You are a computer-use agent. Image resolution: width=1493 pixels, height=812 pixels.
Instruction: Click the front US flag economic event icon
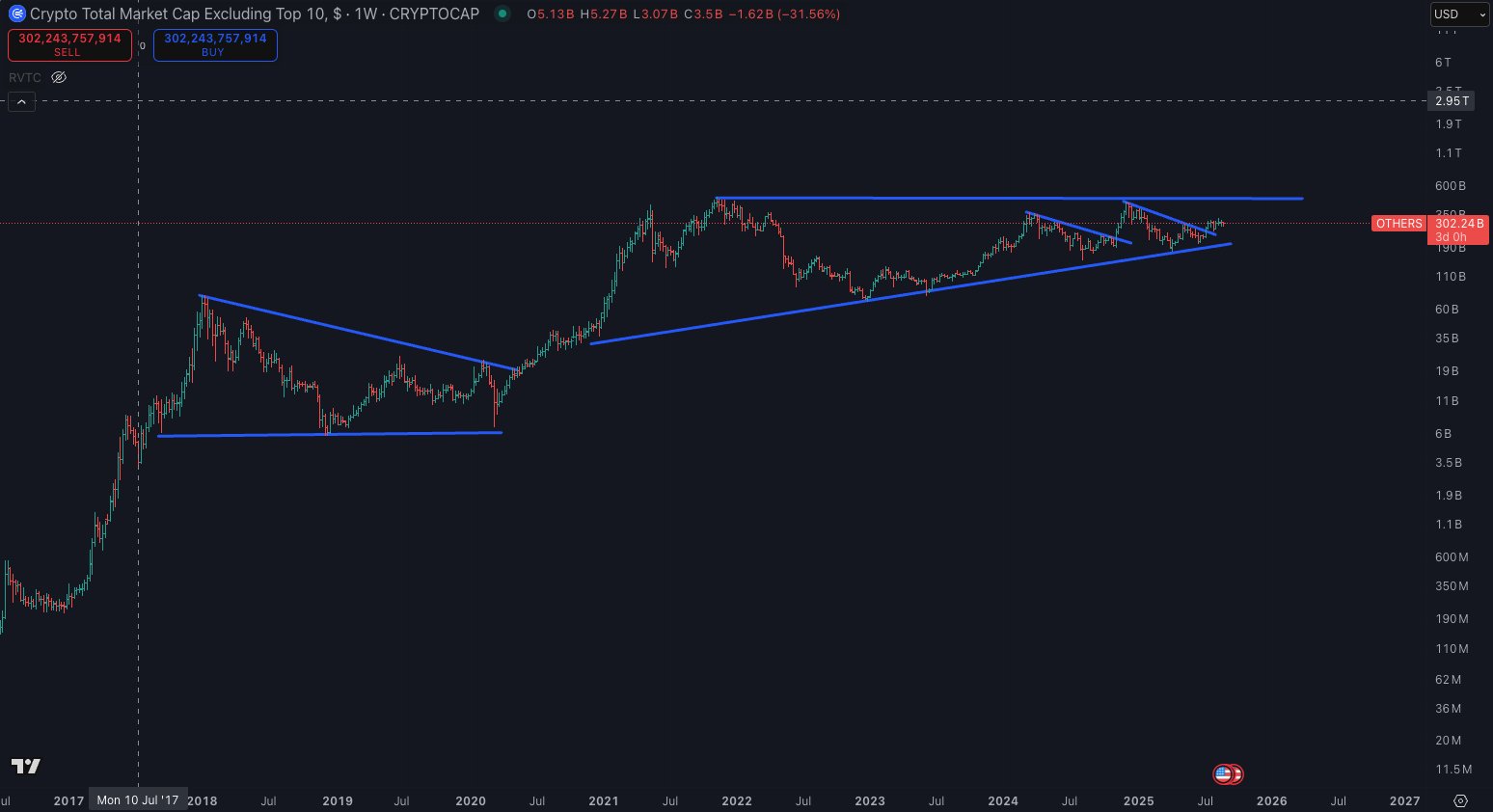pos(1223,773)
